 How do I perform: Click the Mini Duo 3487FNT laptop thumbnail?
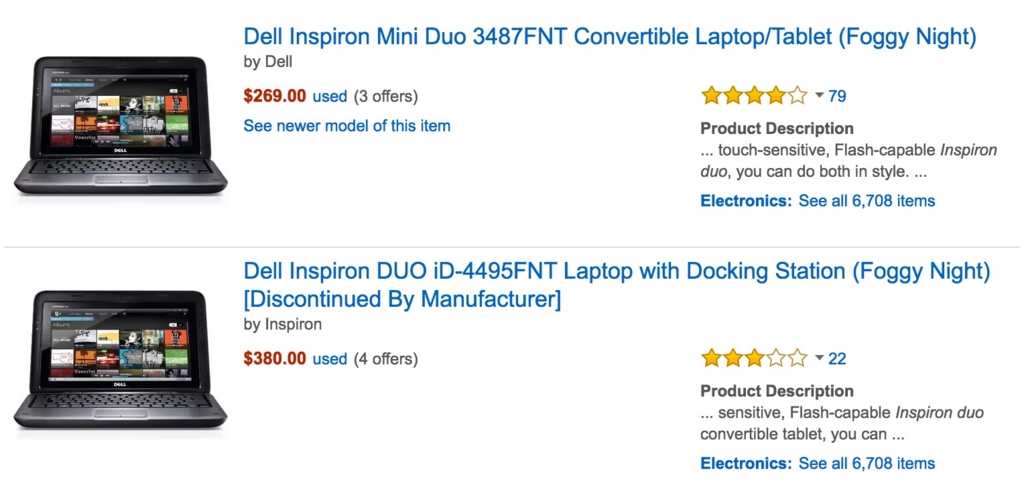click(x=120, y=125)
